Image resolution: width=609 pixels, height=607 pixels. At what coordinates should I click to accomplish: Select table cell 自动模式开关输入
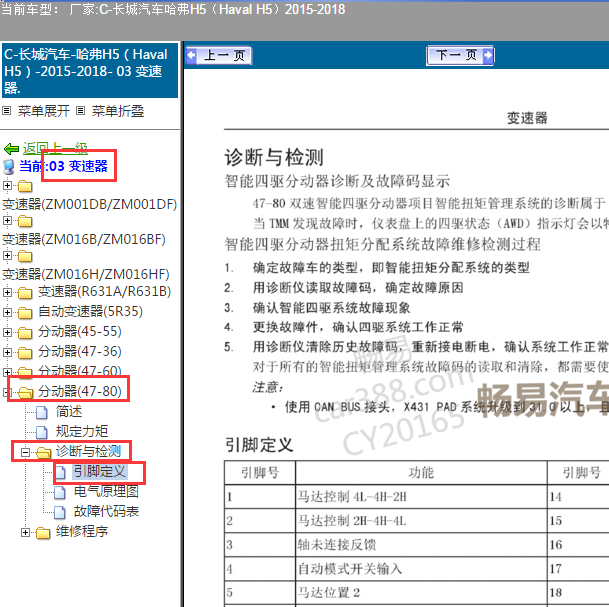[x=421, y=569]
